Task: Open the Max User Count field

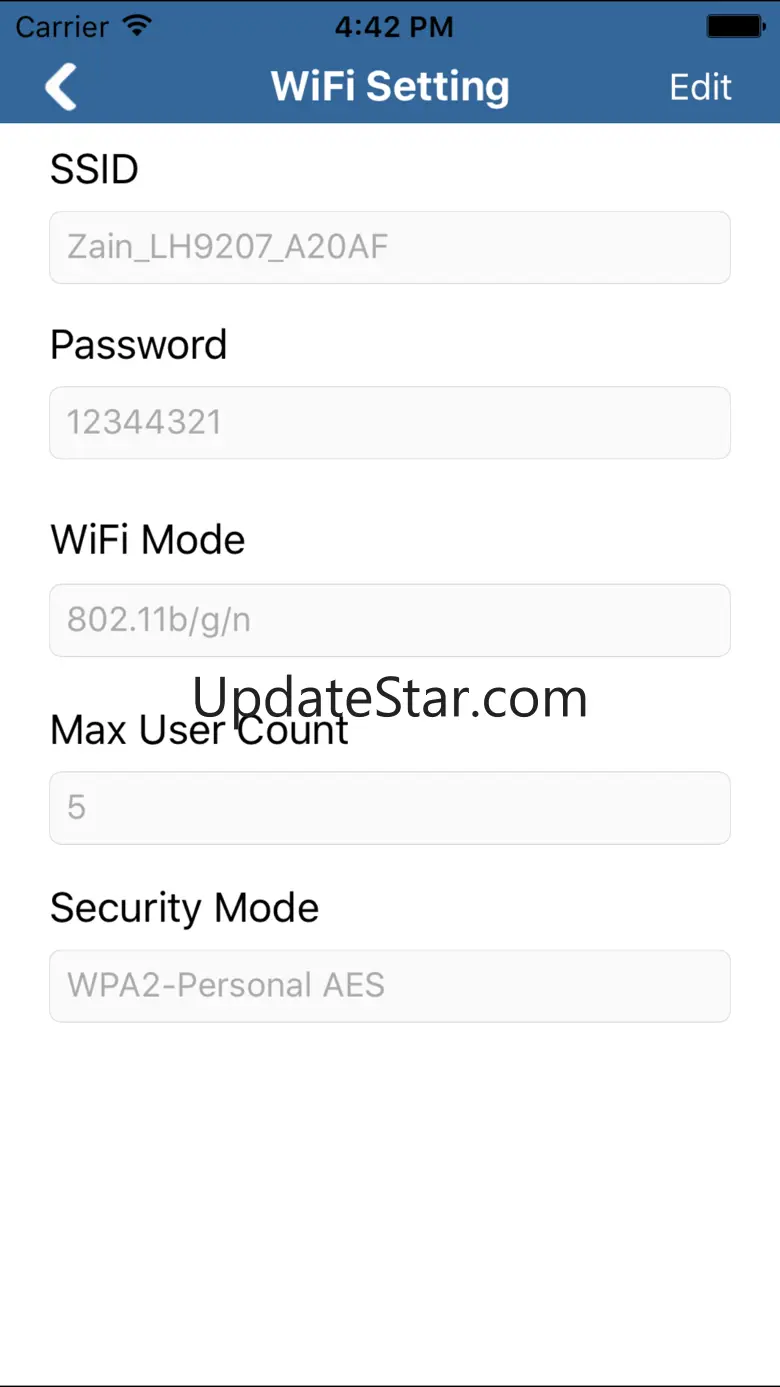Action: pyautogui.click(x=390, y=808)
